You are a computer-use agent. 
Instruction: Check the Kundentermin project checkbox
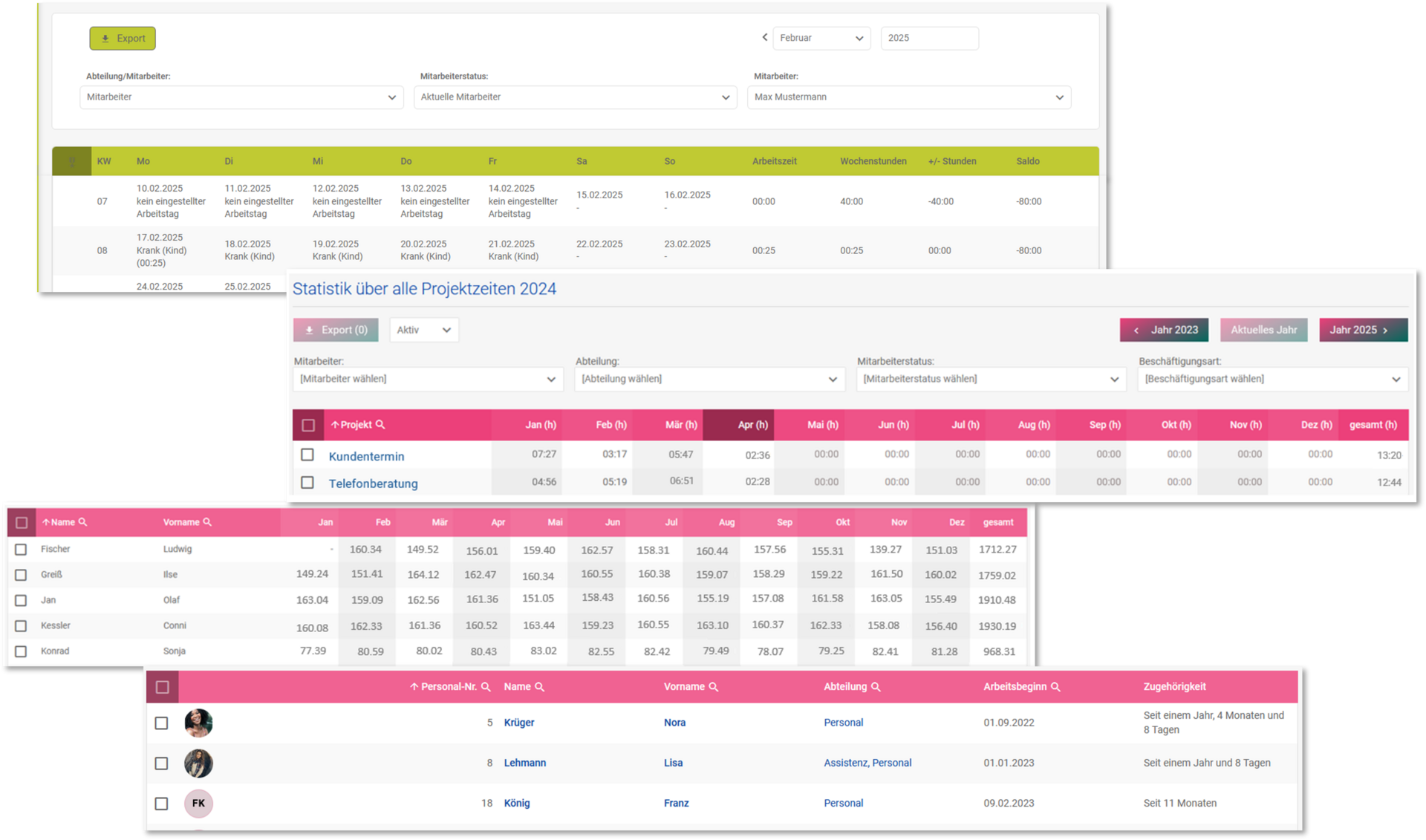pyautogui.click(x=307, y=455)
